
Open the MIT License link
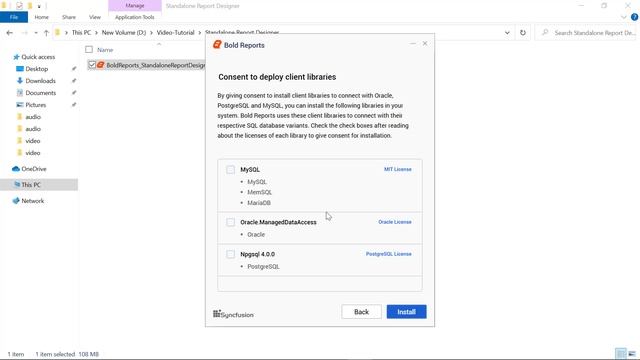[398, 169]
